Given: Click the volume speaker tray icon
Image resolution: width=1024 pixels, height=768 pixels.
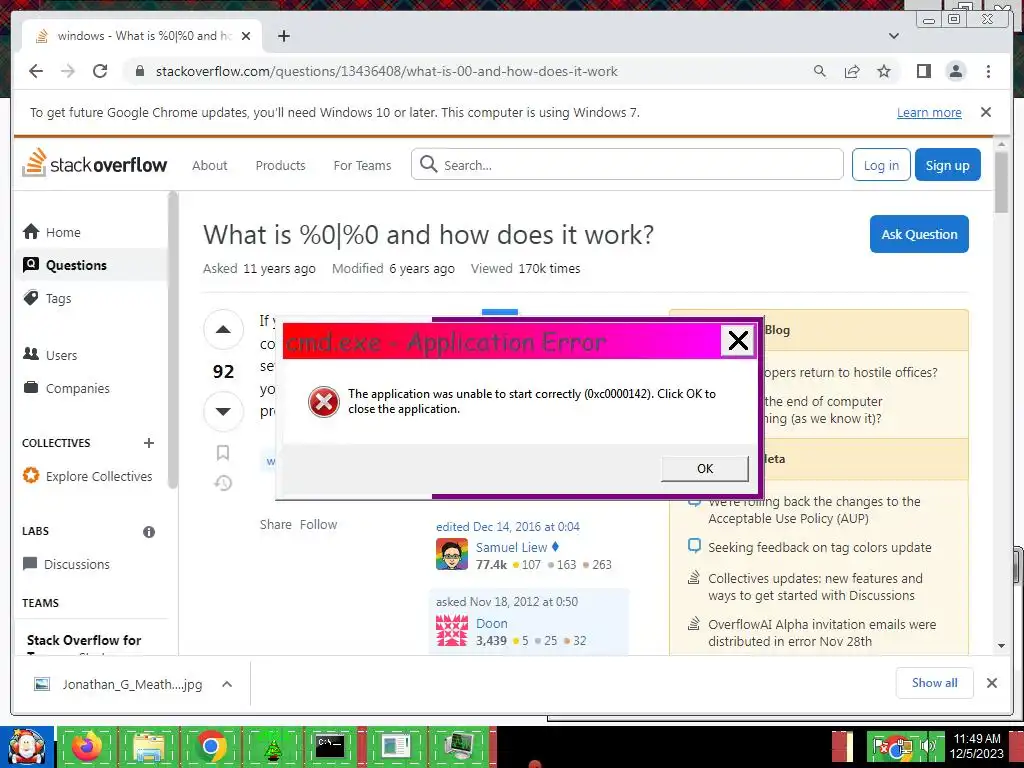Looking at the screenshot, I should pos(927,746).
